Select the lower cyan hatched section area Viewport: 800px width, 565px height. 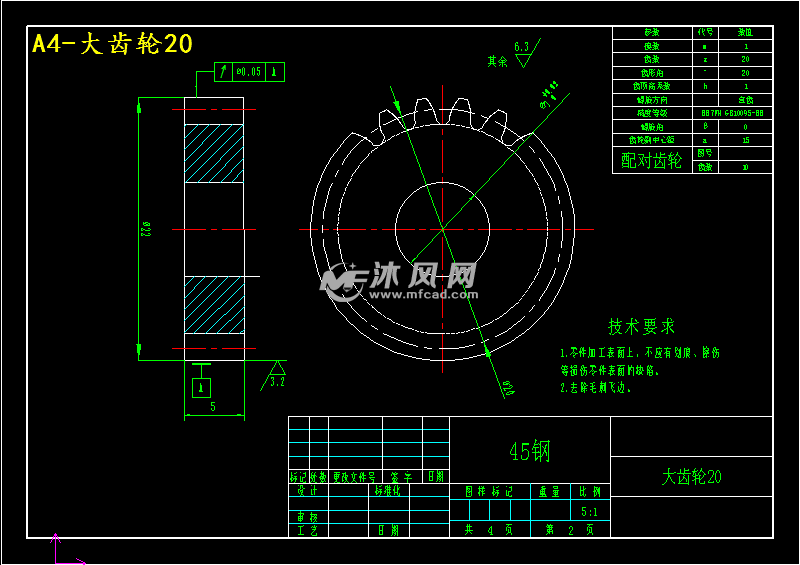click(x=214, y=305)
